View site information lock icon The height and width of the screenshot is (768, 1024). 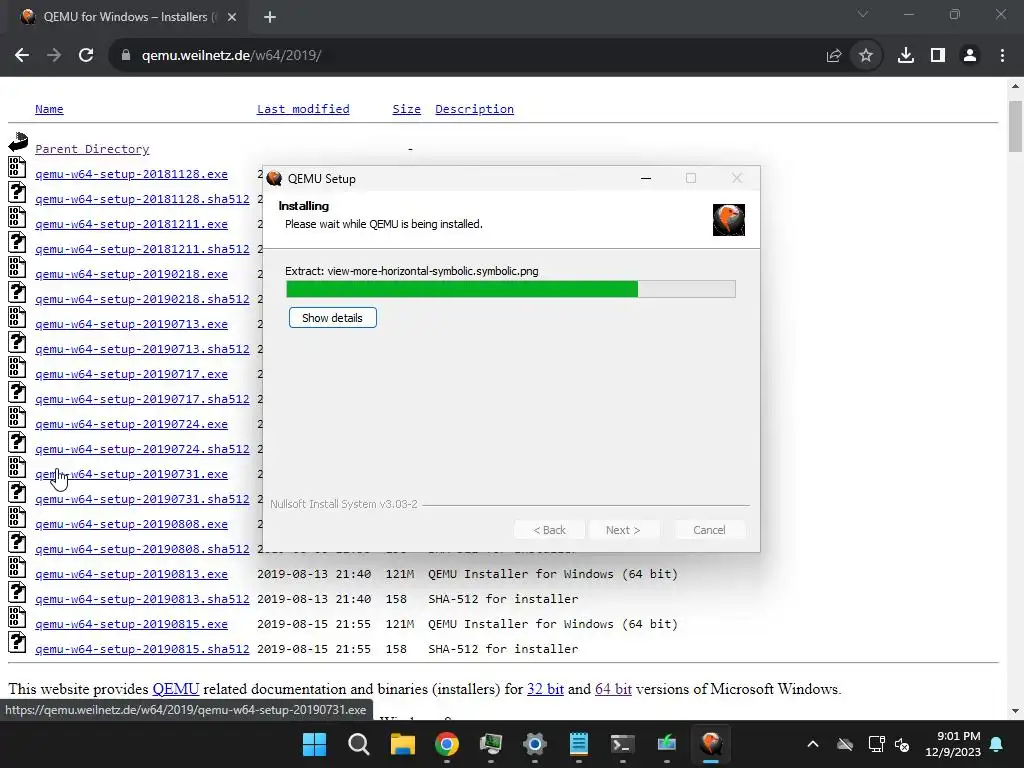click(125, 56)
